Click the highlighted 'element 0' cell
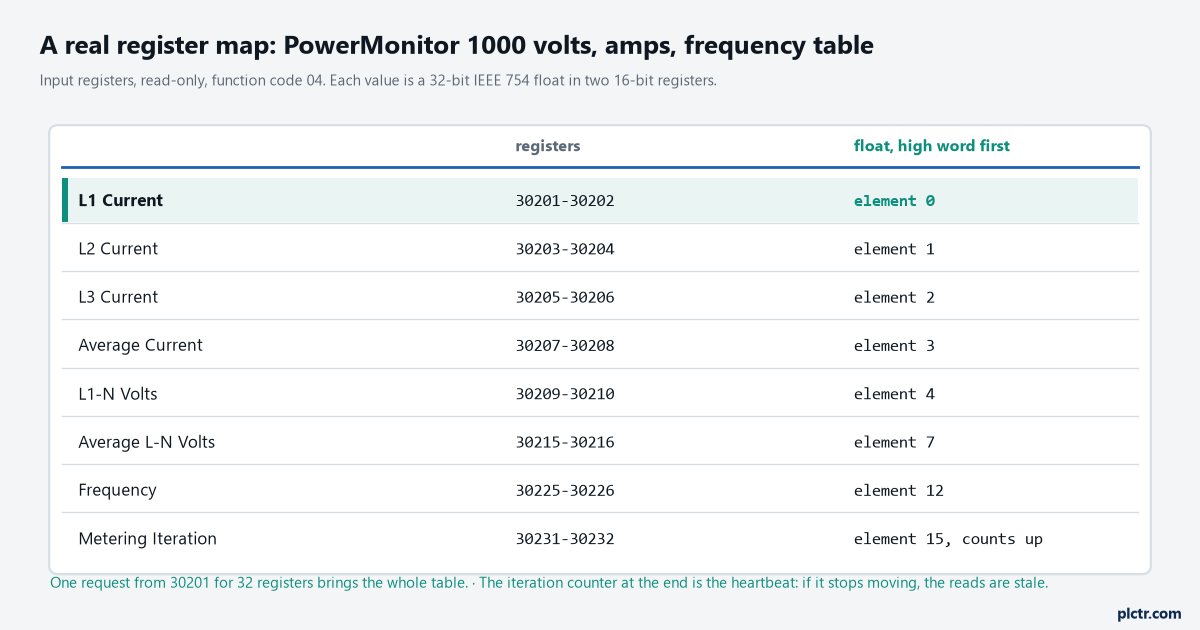Image resolution: width=1200 pixels, height=630 pixels. 894,201
